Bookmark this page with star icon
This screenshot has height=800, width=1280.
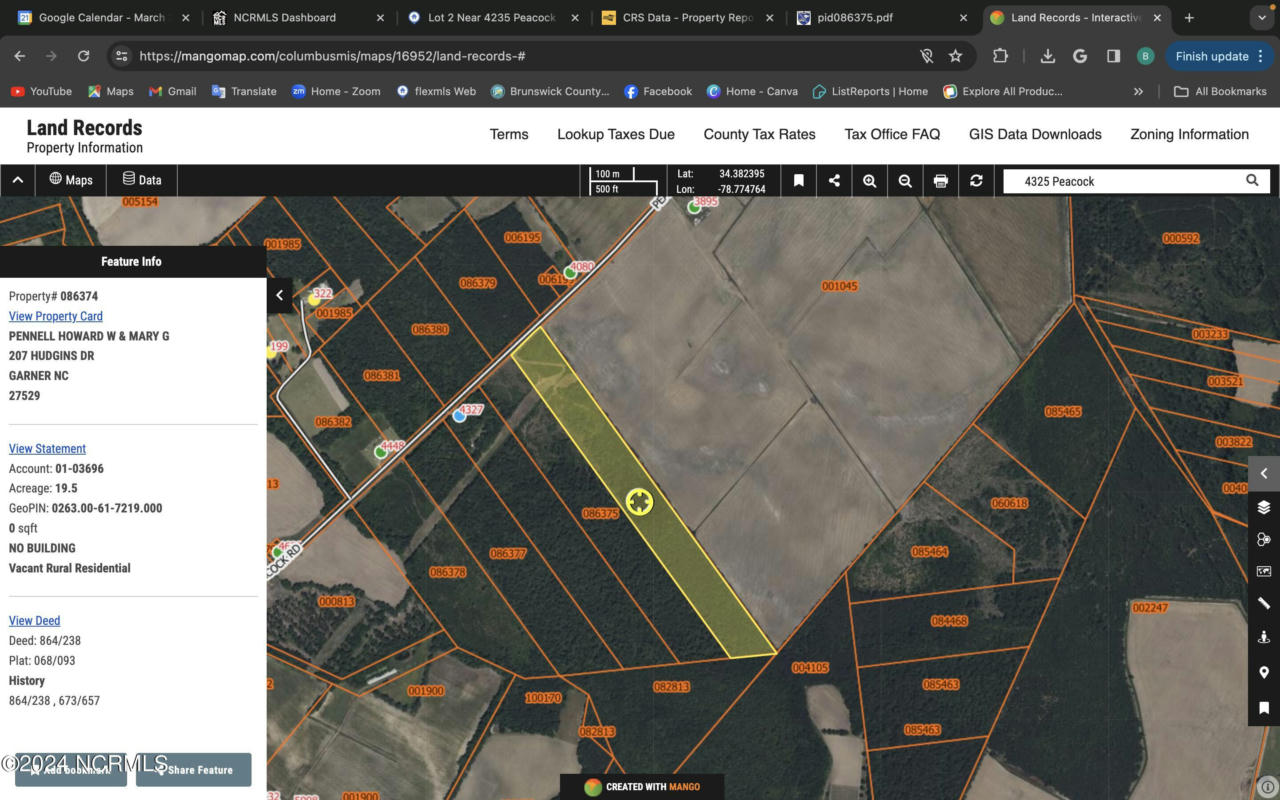955,56
